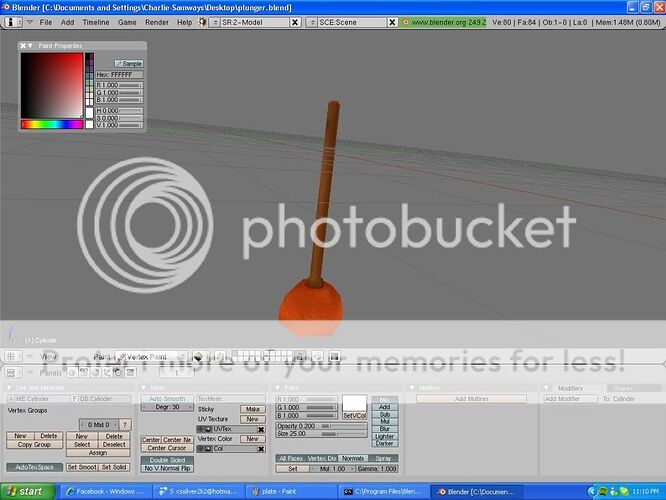Open the Vertex Paint mode dropdown
This screenshot has width=666, height=500.
pyautogui.click(x=152, y=357)
